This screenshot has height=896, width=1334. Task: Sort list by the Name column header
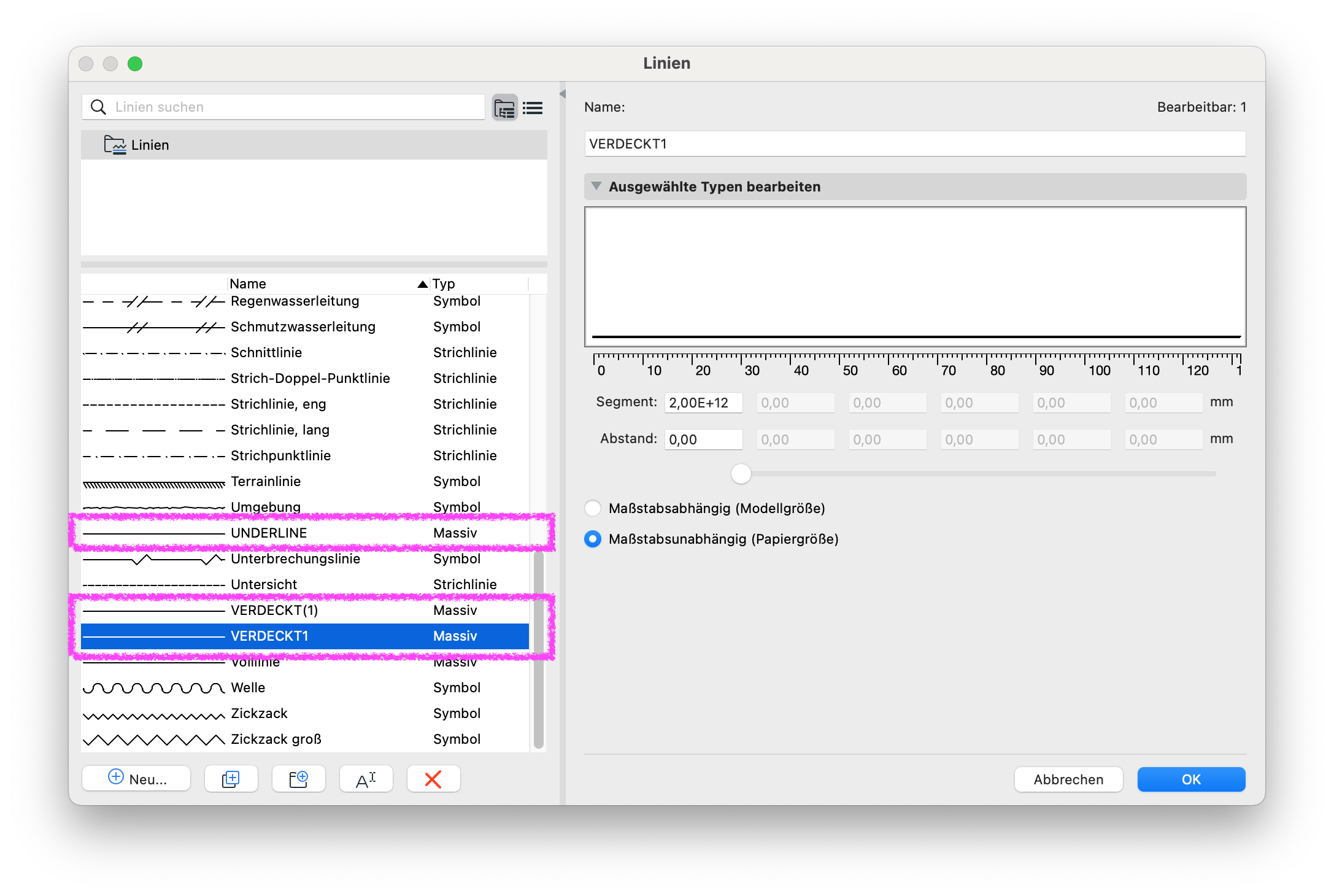(328, 284)
